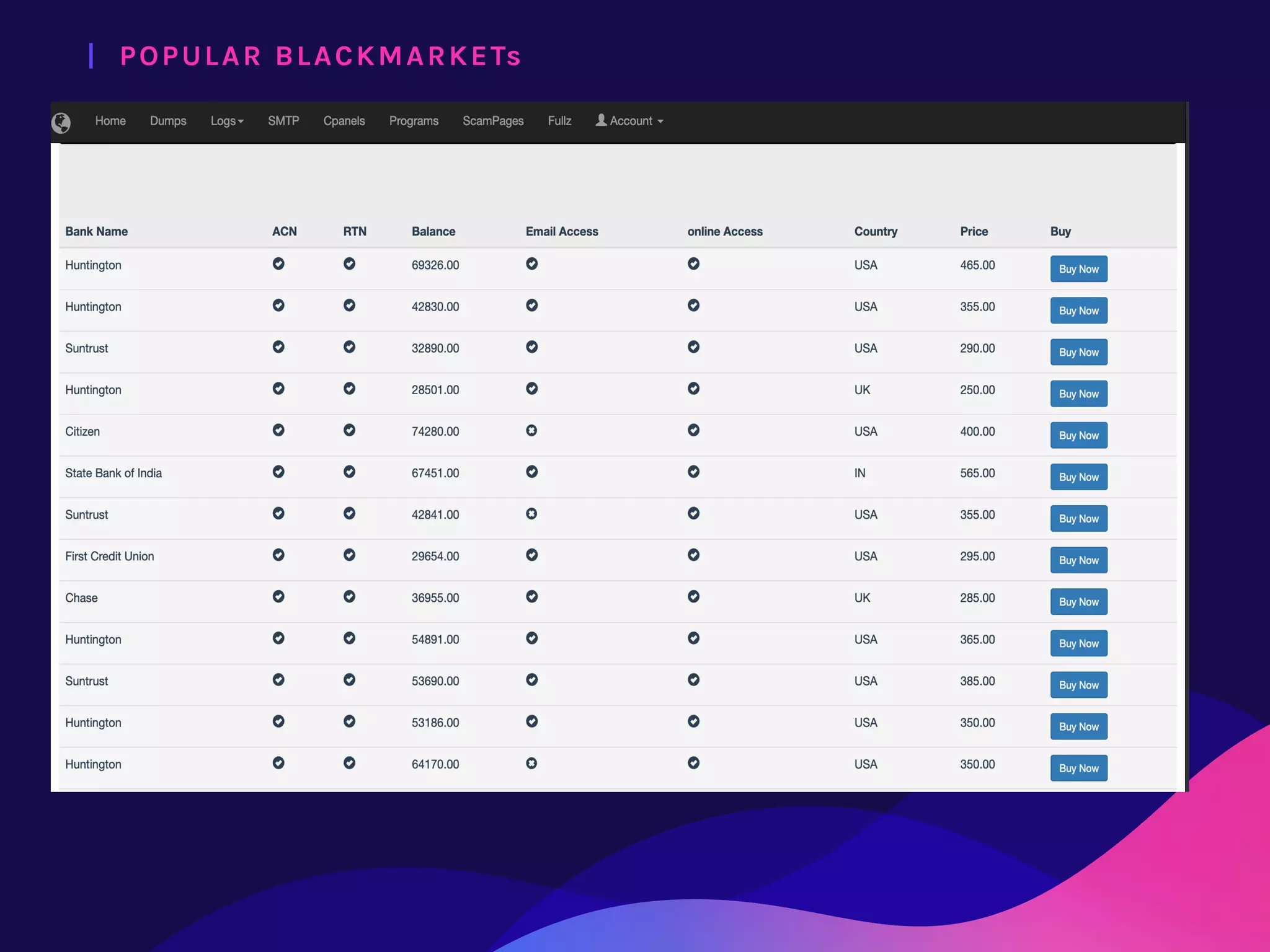Viewport: 1270px width, 952px height.
Task: Click the Email Access column header
Action: click(x=562, y=231)
